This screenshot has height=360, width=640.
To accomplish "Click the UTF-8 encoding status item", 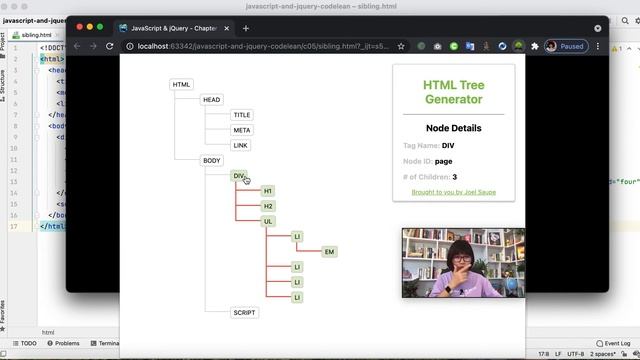I will [x=576, y=354].
